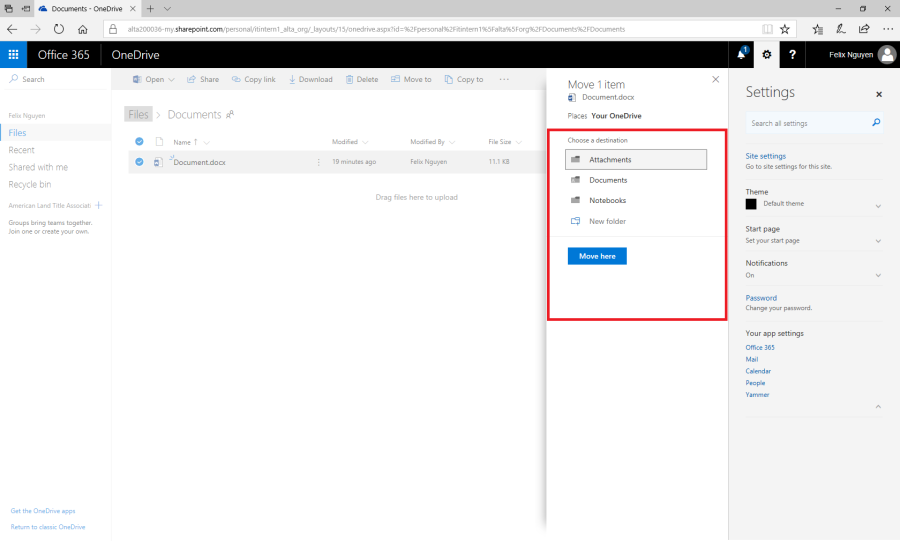
Task: Open Name column sort dropdown
Action: (x=207, y=142)
